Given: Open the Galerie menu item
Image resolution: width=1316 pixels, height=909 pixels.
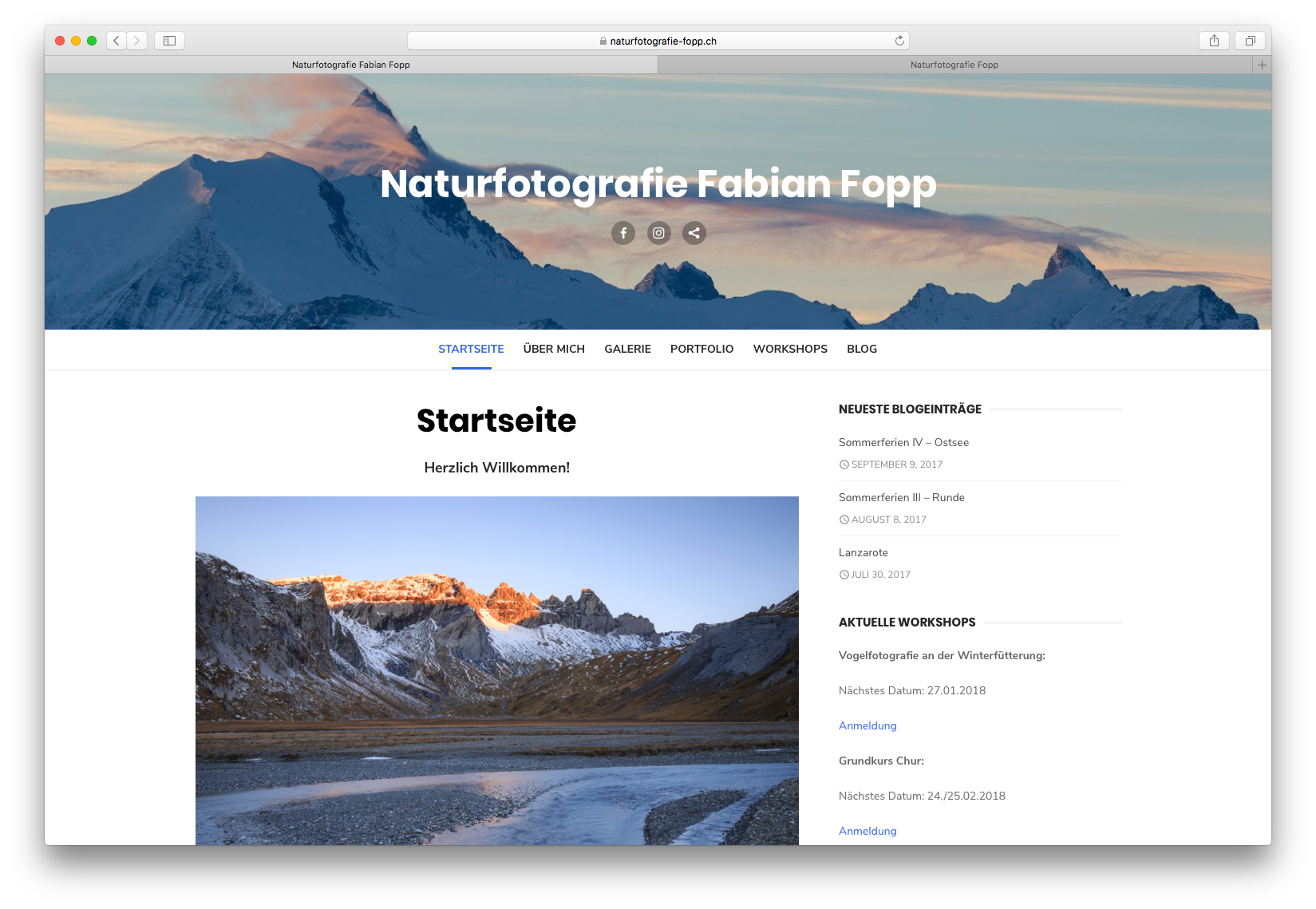Looking at the screenshot, I should pos(627,349).
